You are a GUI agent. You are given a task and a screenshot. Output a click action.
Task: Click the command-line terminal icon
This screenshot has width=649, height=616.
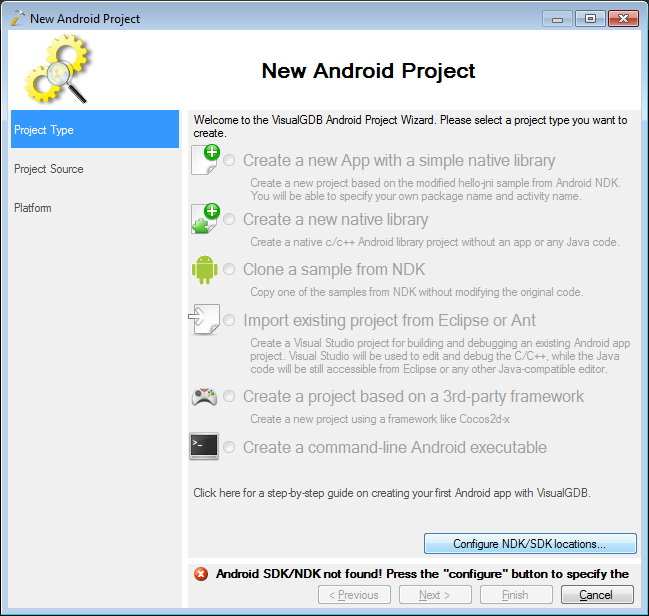pyautogui.click(x=204, y=446)
